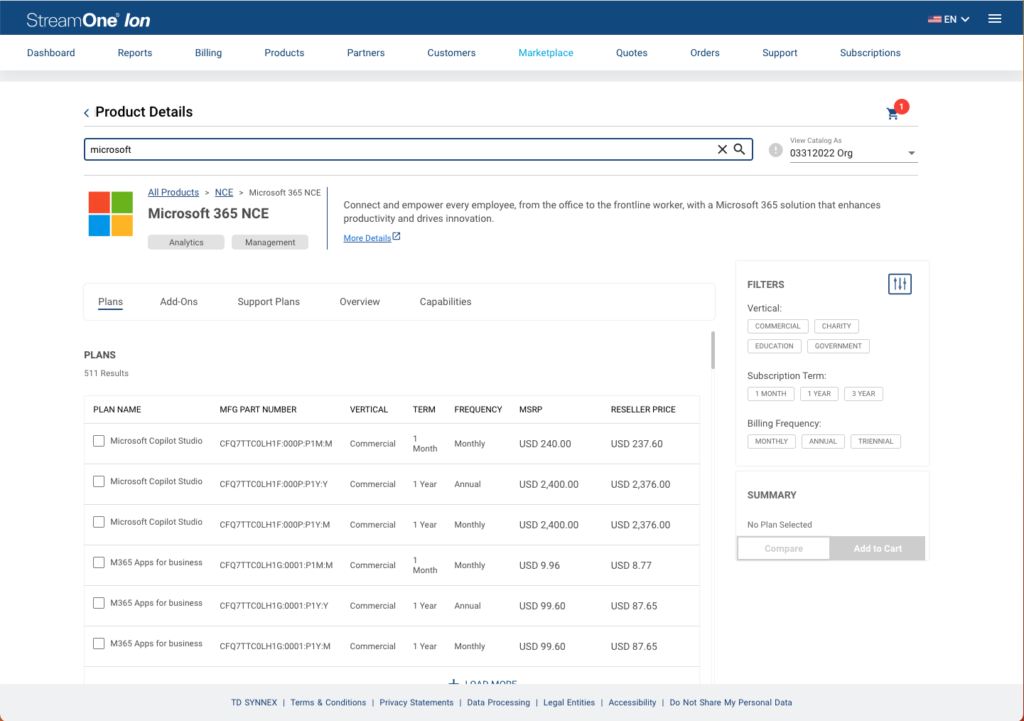Screen dimensions: 1024x721
Task: Open the Dashboard menu
Action: point(51,53)
